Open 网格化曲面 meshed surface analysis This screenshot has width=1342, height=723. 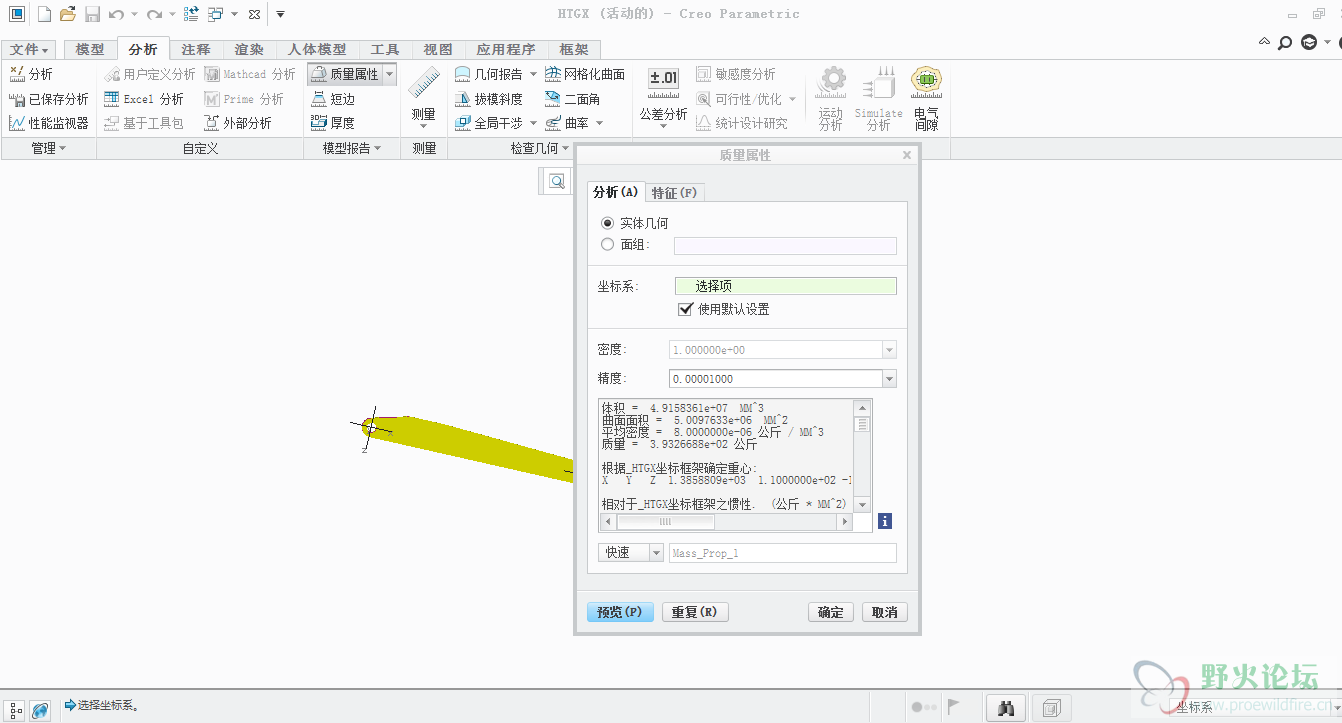tap(585, 74)
